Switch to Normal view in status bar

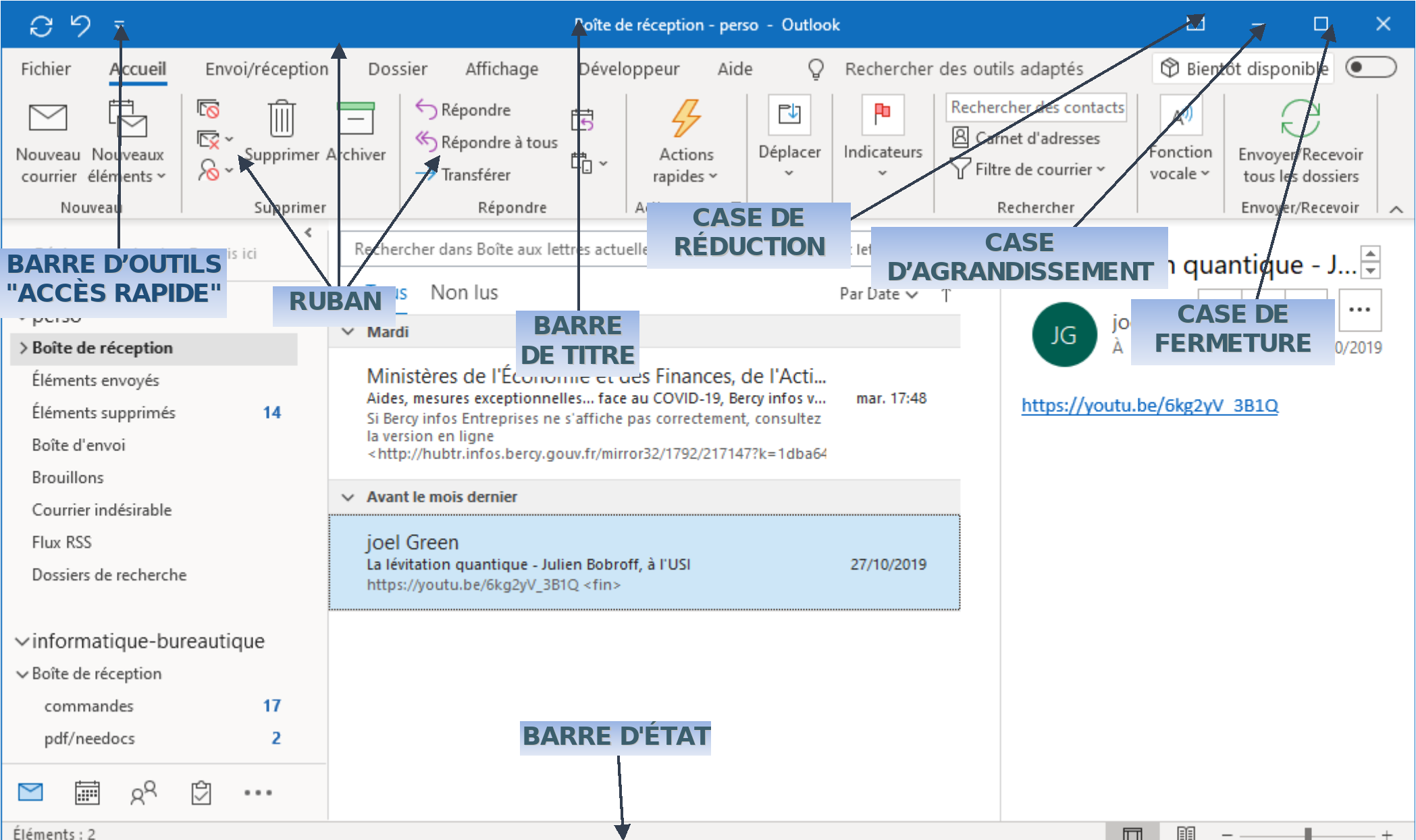pyautogui.click(x=1132, y=833)
